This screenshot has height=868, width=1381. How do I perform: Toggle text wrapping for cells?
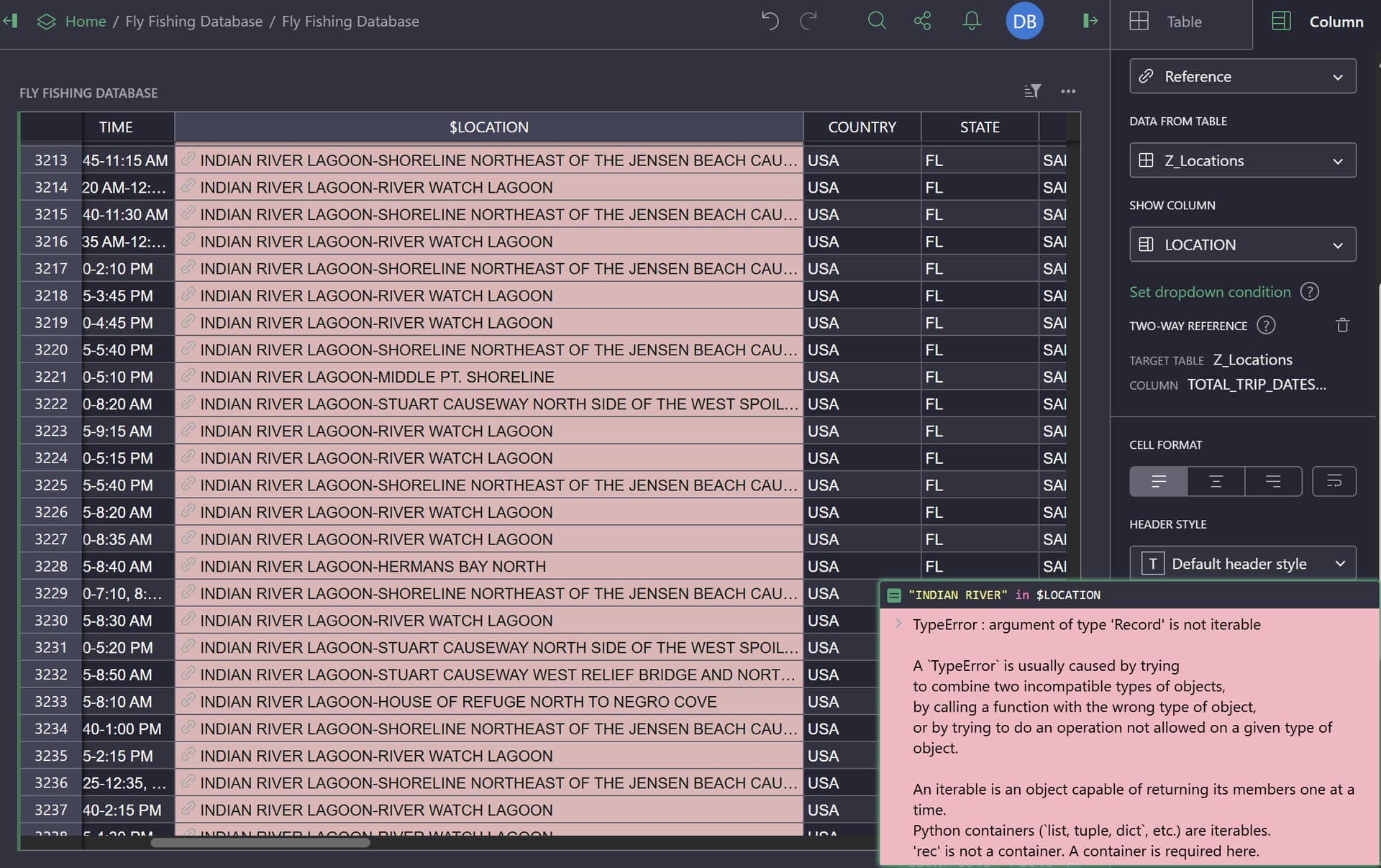click(x=1334, y=481)
